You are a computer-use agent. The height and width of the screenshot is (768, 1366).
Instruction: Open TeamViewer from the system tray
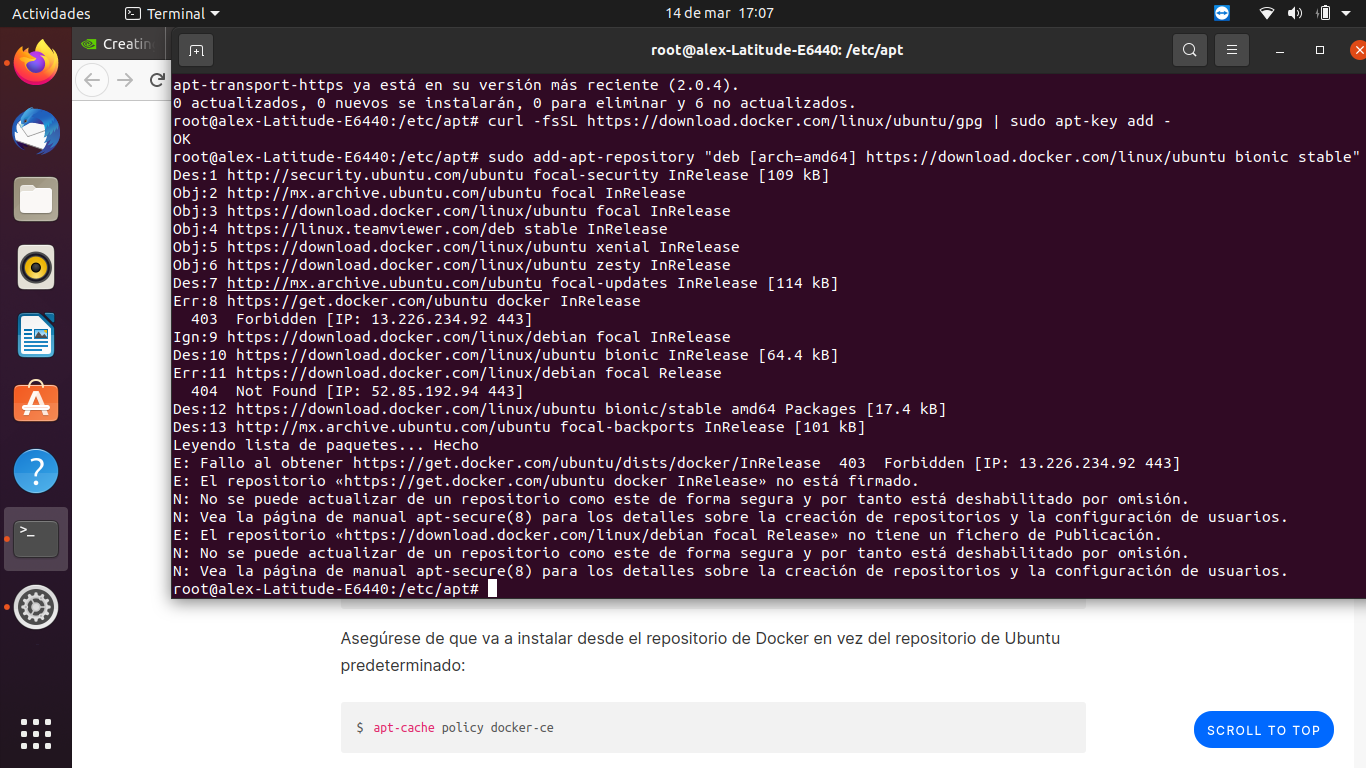[x=1222, y=13]
